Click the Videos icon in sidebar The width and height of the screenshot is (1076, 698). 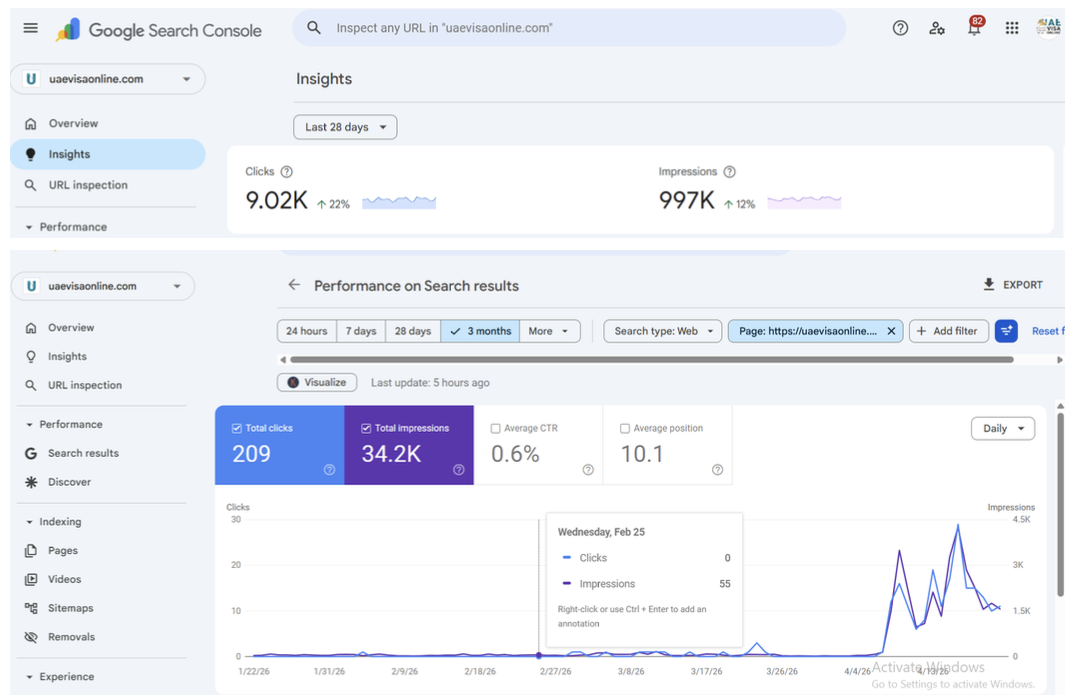(31, 579)
